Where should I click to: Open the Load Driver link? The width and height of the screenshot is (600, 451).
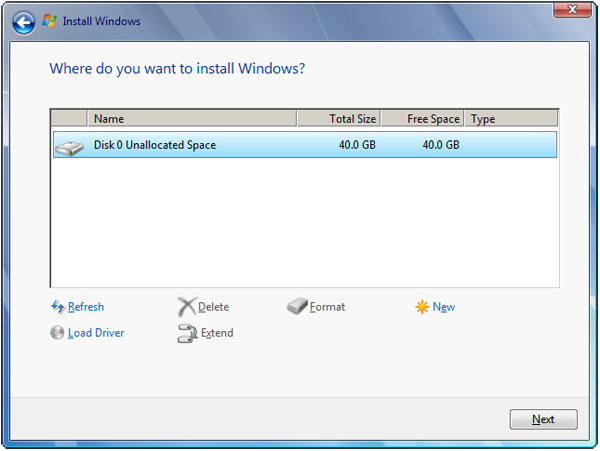(x=96, y=333)
